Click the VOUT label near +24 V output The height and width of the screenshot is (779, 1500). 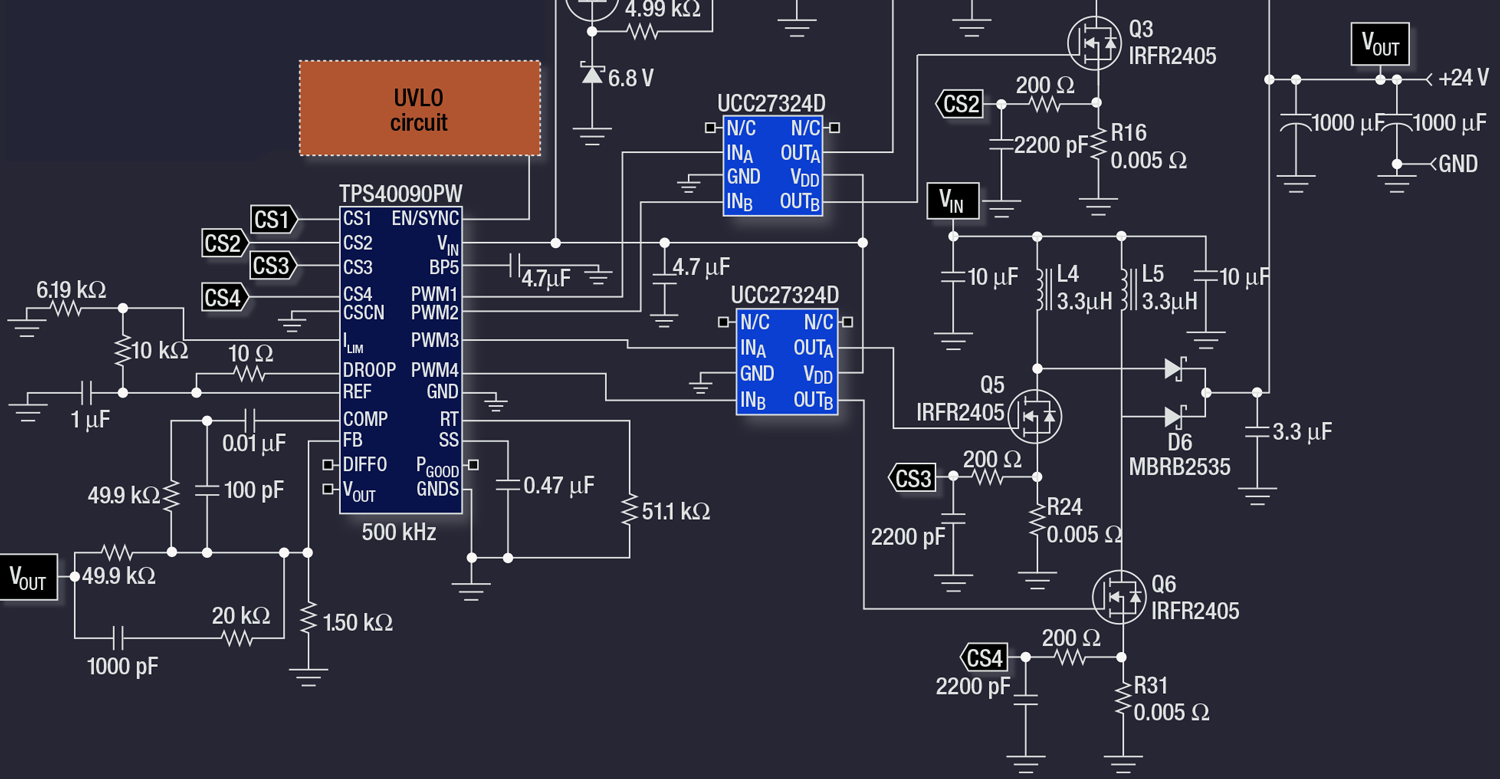1380,44
